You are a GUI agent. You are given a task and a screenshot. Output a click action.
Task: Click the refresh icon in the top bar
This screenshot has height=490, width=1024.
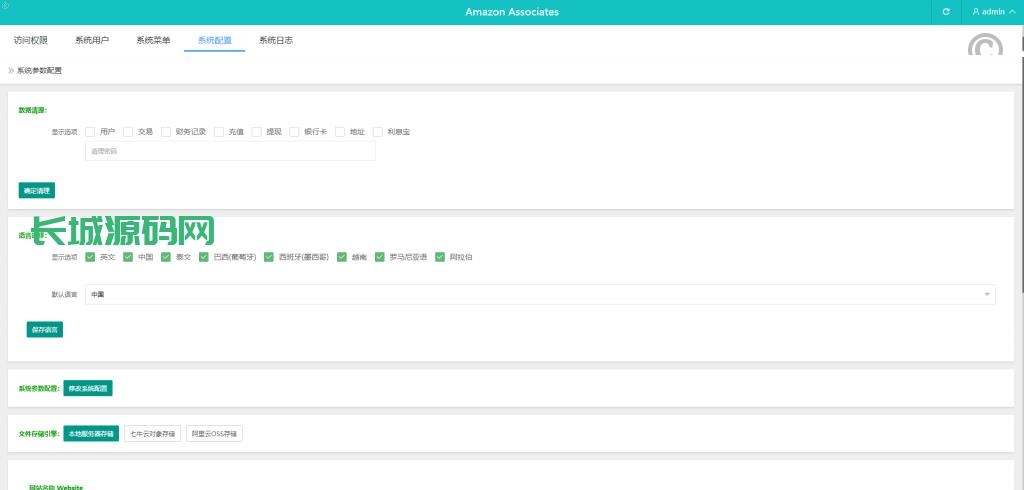coord(946,12)
